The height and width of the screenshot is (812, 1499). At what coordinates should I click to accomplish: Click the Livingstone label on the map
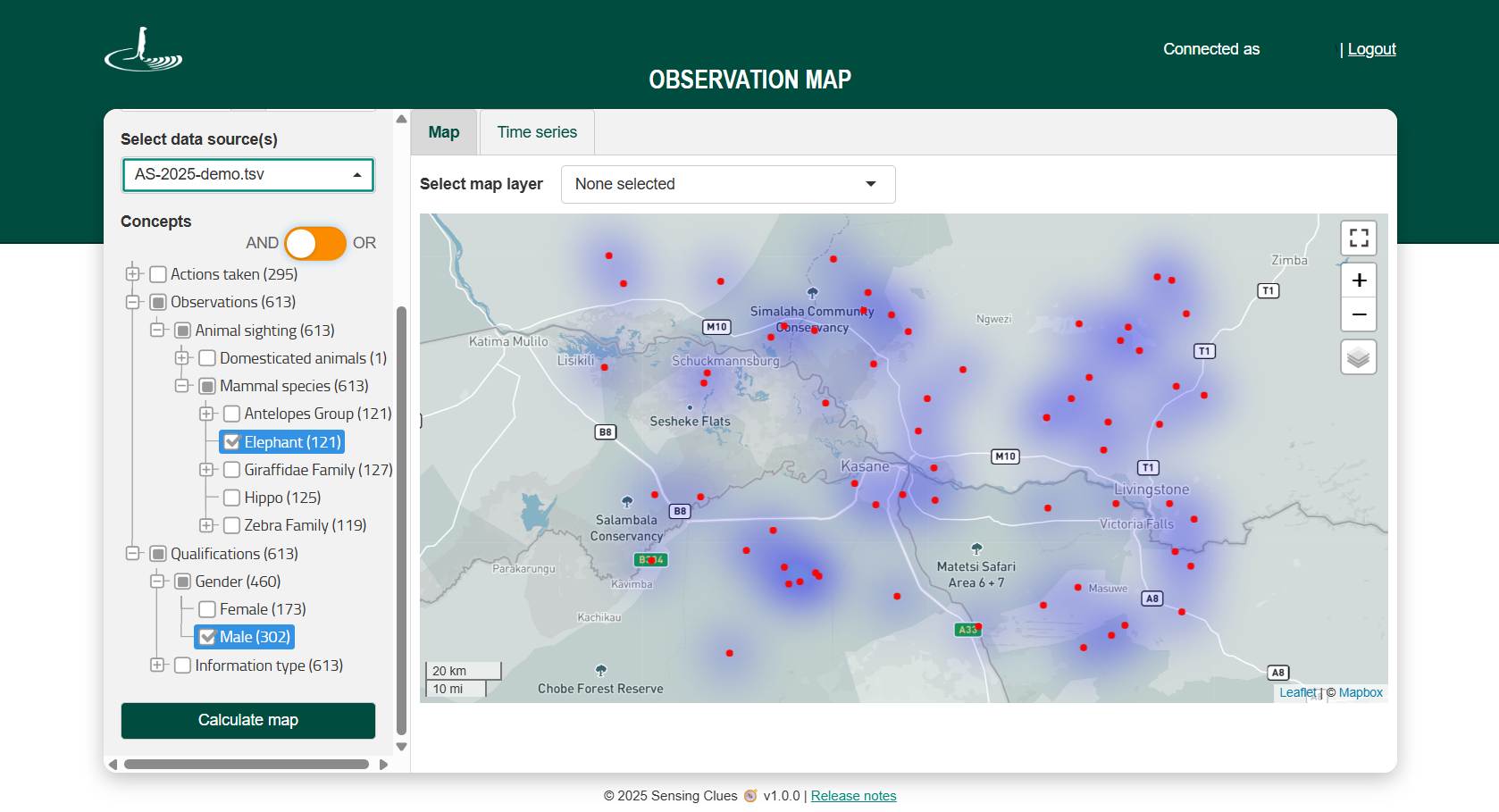(x=1151, y=490)
